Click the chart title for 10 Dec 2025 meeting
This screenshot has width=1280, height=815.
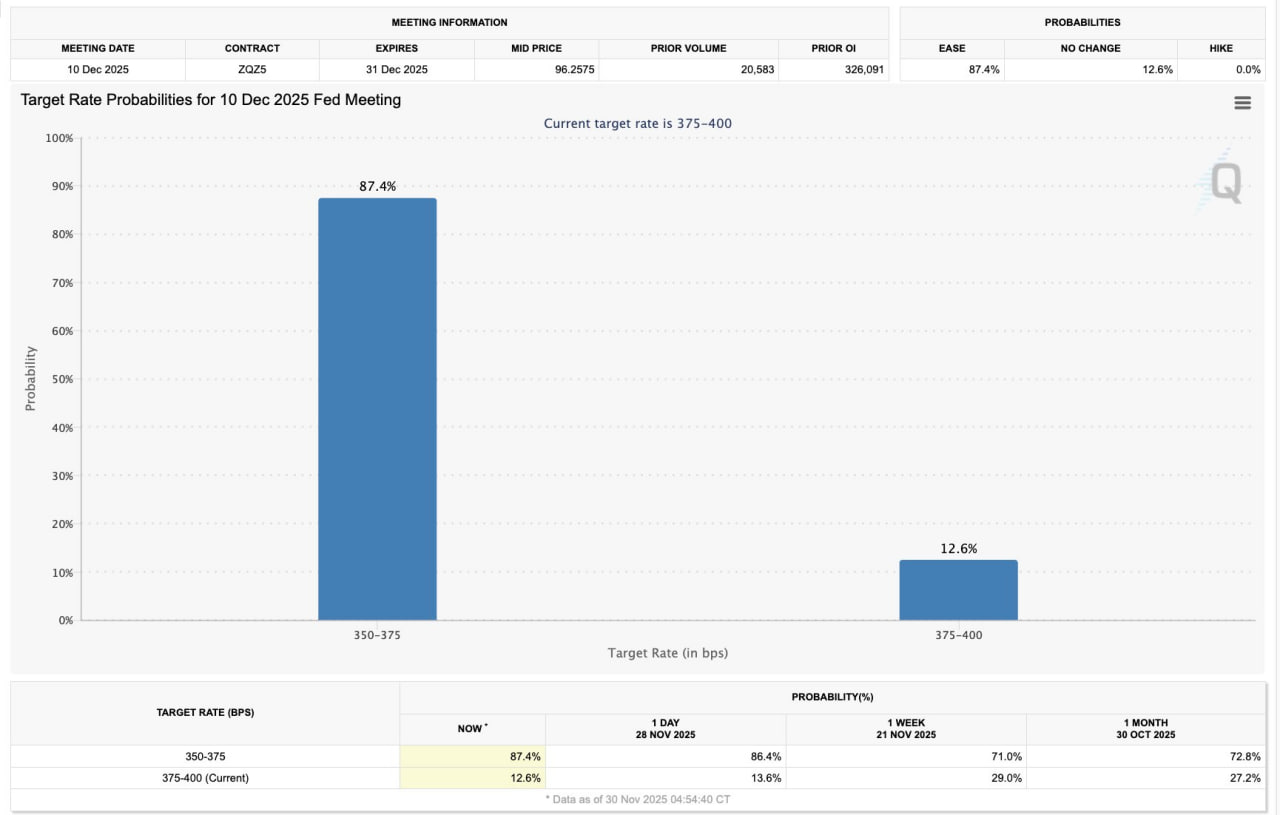pos(211,100)
